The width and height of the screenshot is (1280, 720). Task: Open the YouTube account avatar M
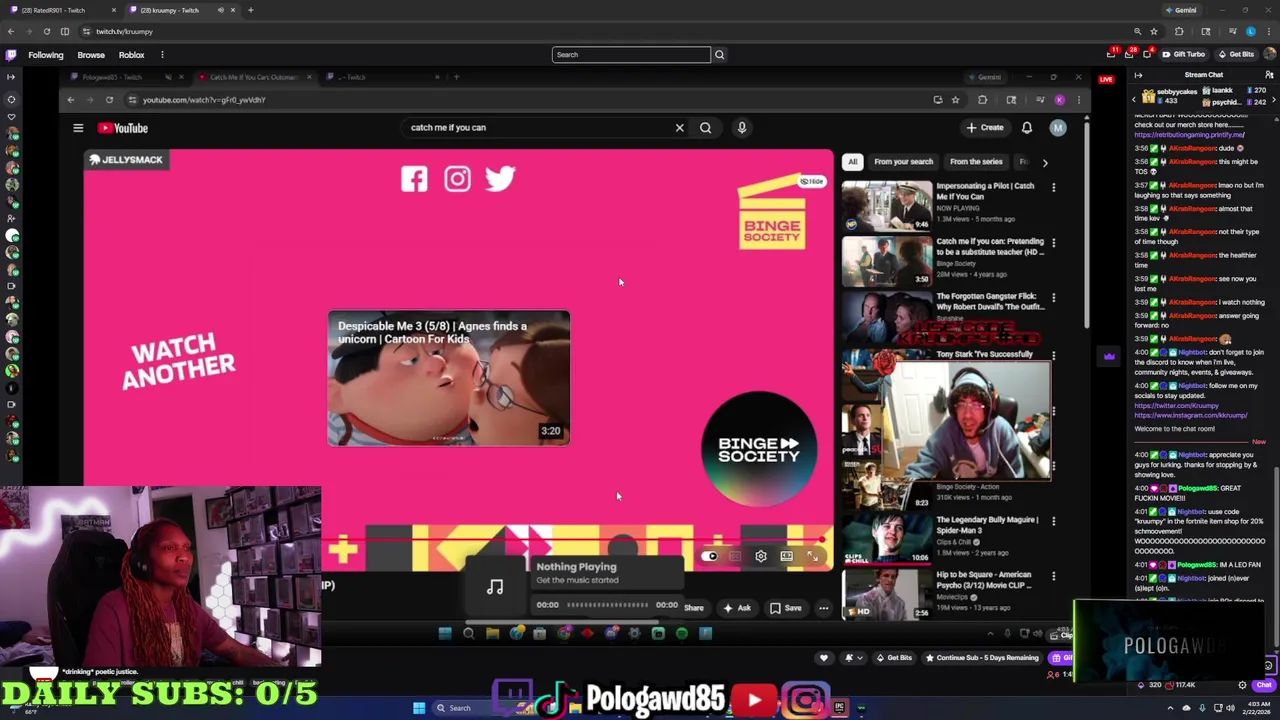pos(1058,128)
